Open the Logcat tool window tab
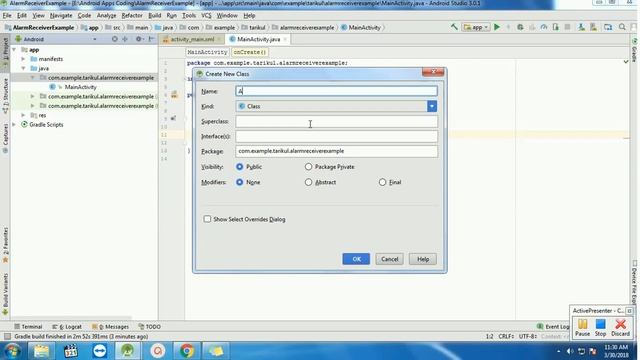The image size is (640, 360). 67,327
